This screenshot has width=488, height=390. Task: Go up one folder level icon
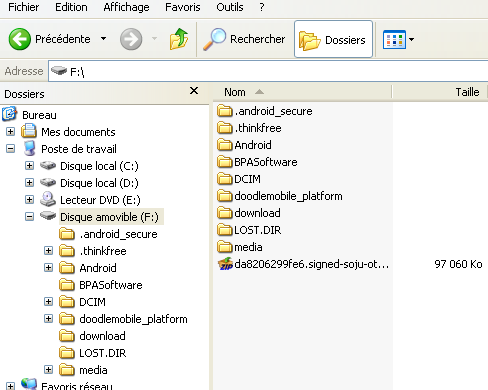tap(179, 39)
